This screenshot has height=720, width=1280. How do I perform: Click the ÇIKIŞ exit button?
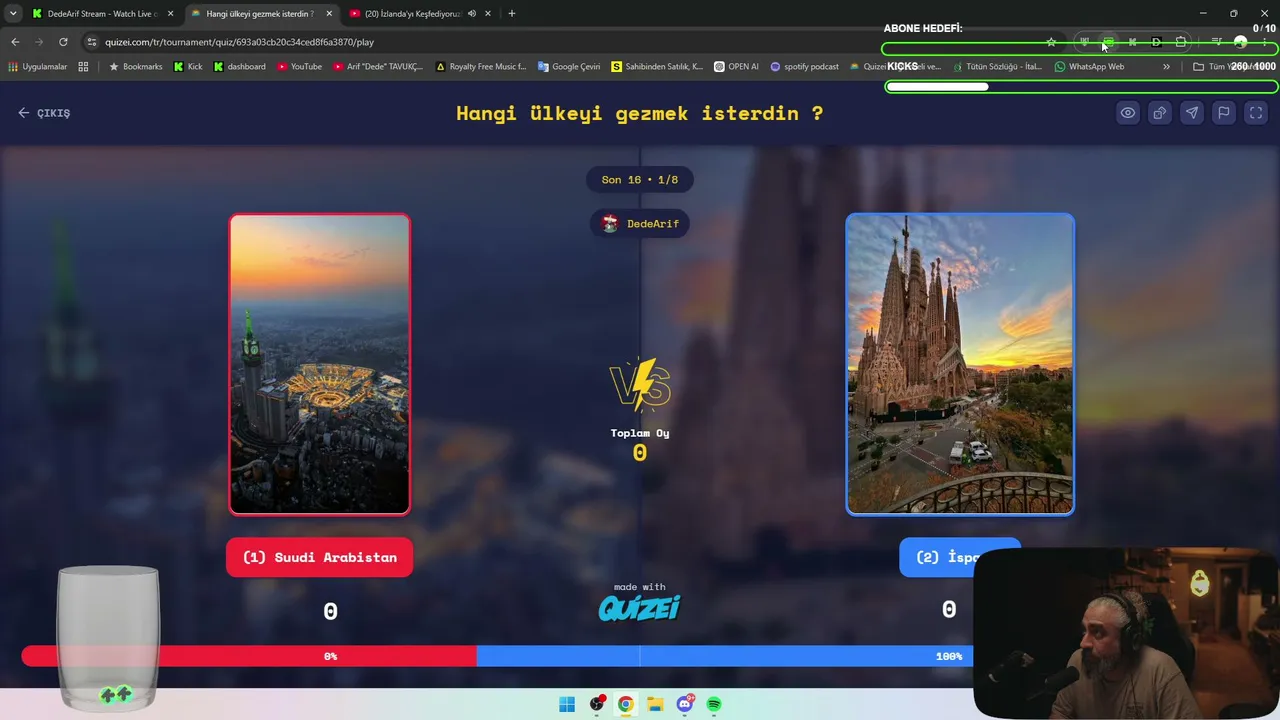(x=44, y=113)
